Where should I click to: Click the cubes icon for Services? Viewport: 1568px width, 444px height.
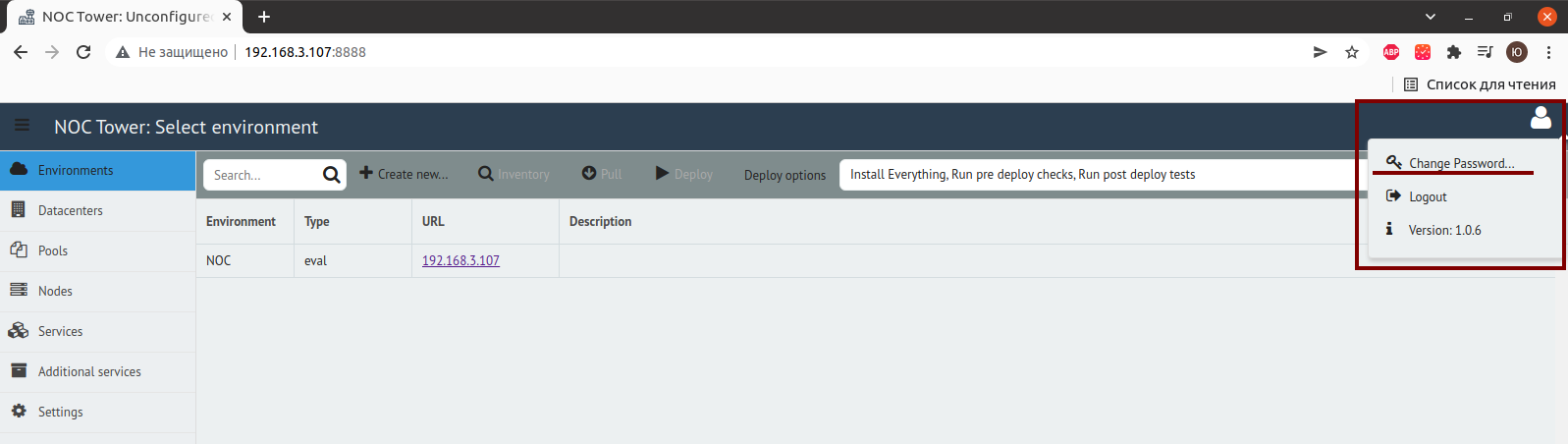coord(19,330)
